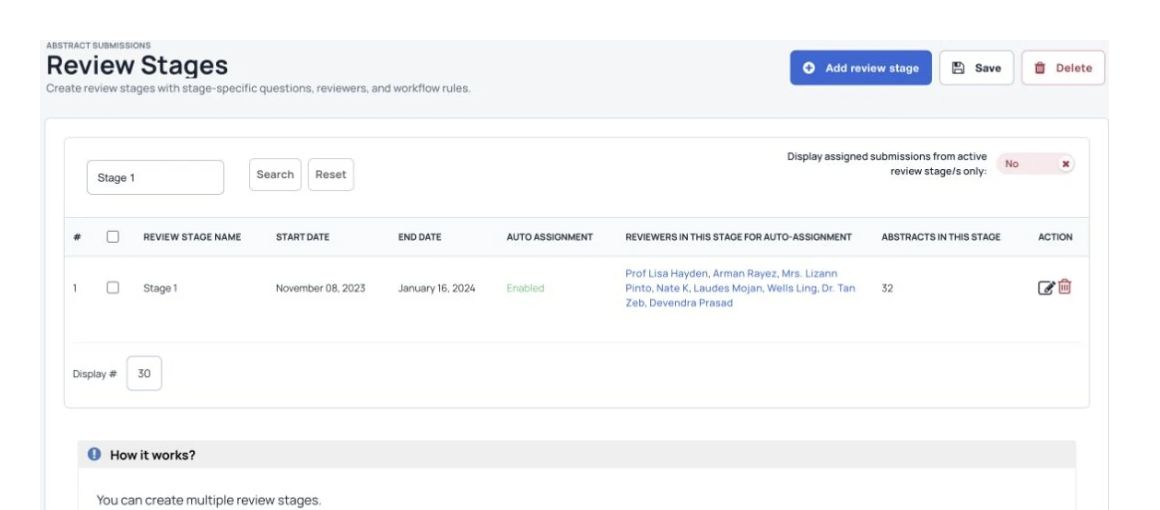Reset the stage search filter
The height and width of the screenshot is (510, 1160).
(x=331, y=175)
